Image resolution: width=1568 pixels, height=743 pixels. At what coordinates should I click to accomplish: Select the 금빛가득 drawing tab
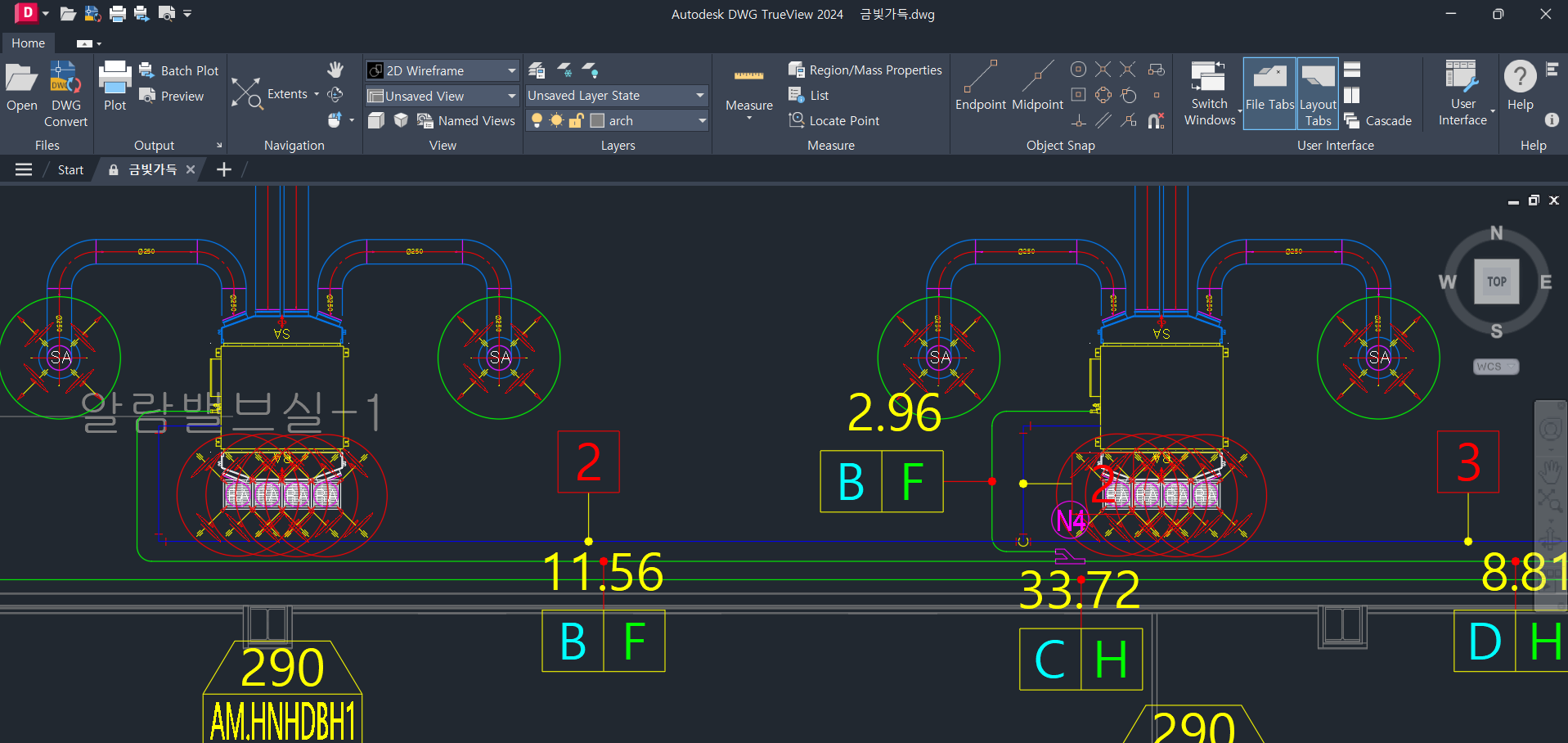152,169
